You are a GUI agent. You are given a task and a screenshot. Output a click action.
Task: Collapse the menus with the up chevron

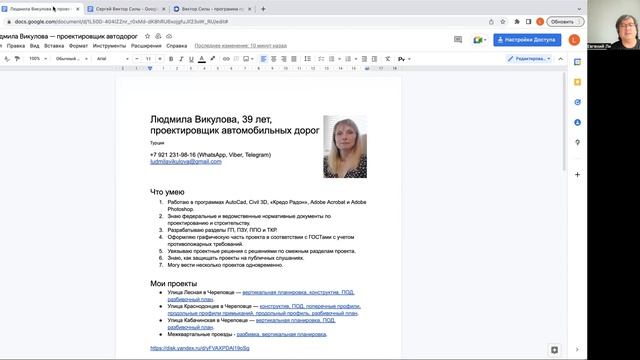click(x=561, y=59)
